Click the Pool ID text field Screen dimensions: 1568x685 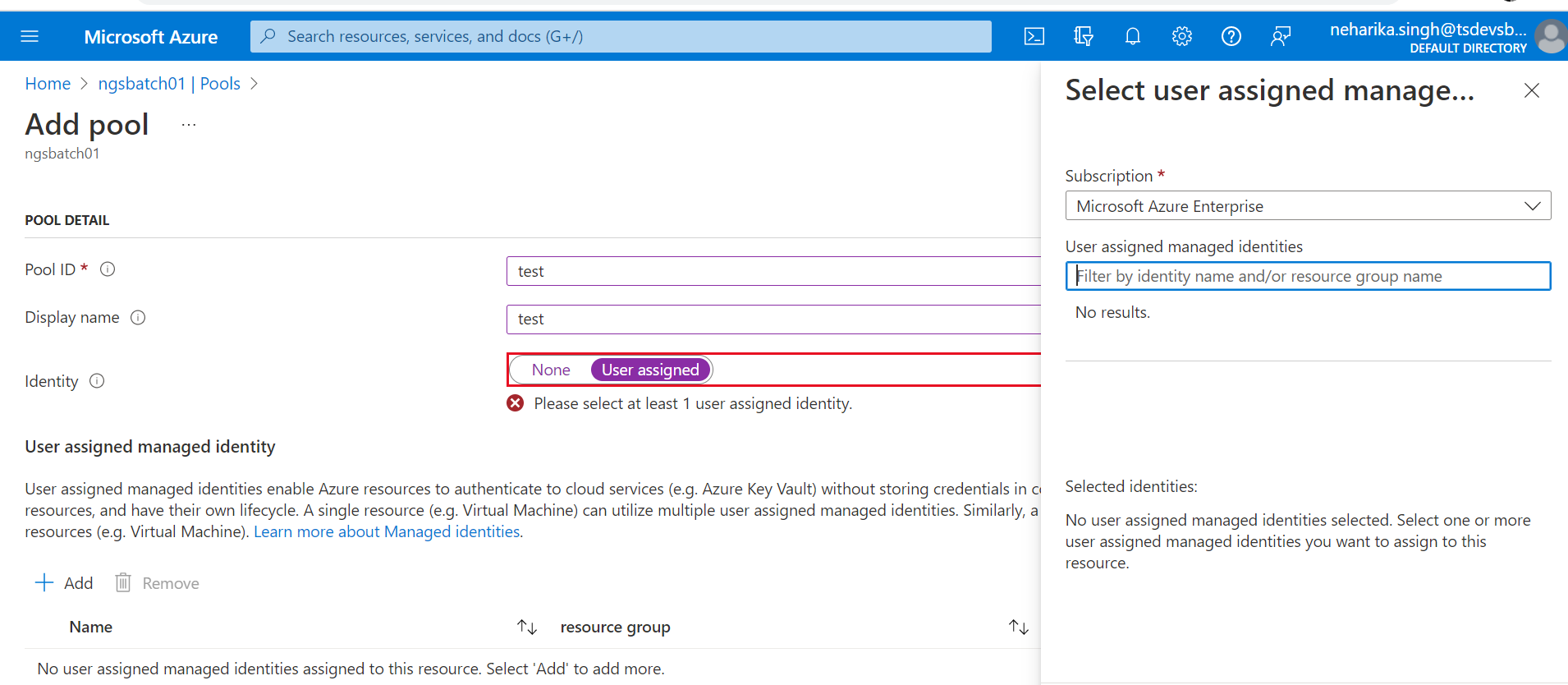tap(773, 271)
